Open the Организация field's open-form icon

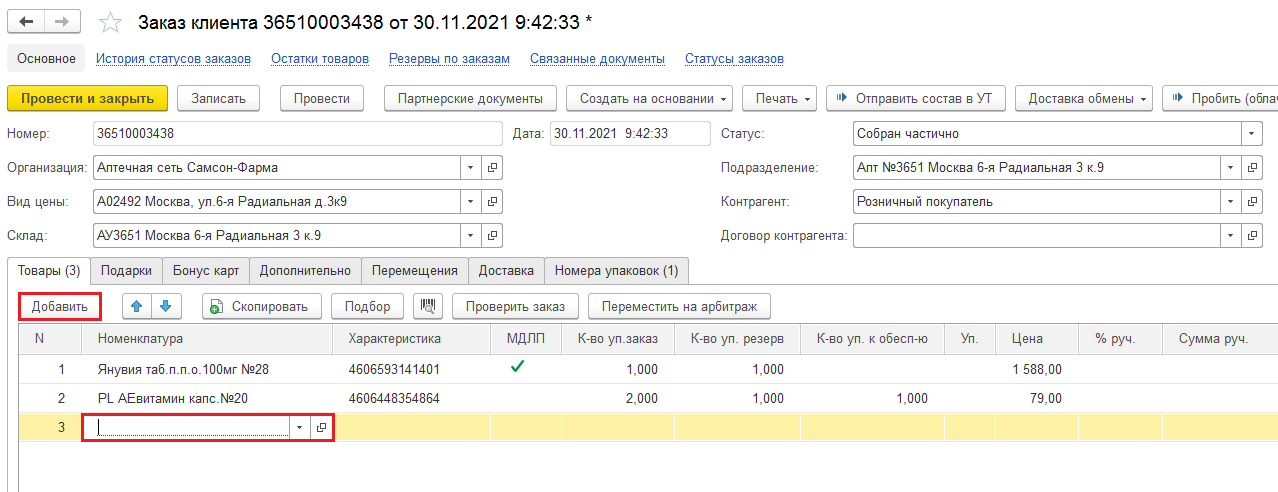pyautogui.click(x=492, y=168)
